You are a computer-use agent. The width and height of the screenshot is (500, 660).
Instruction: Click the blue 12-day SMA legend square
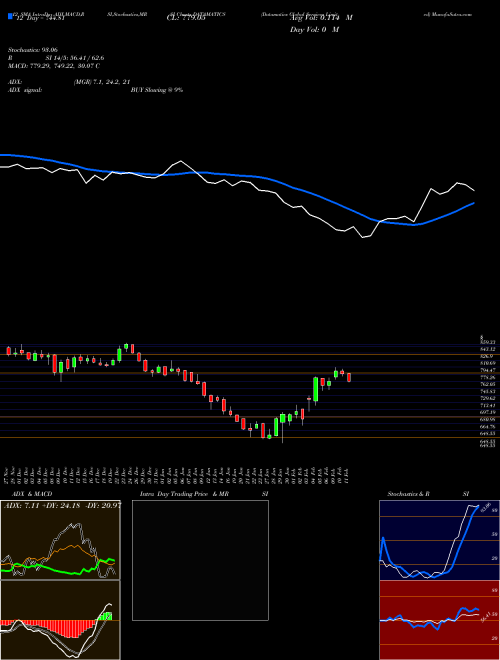click(10, 17)
